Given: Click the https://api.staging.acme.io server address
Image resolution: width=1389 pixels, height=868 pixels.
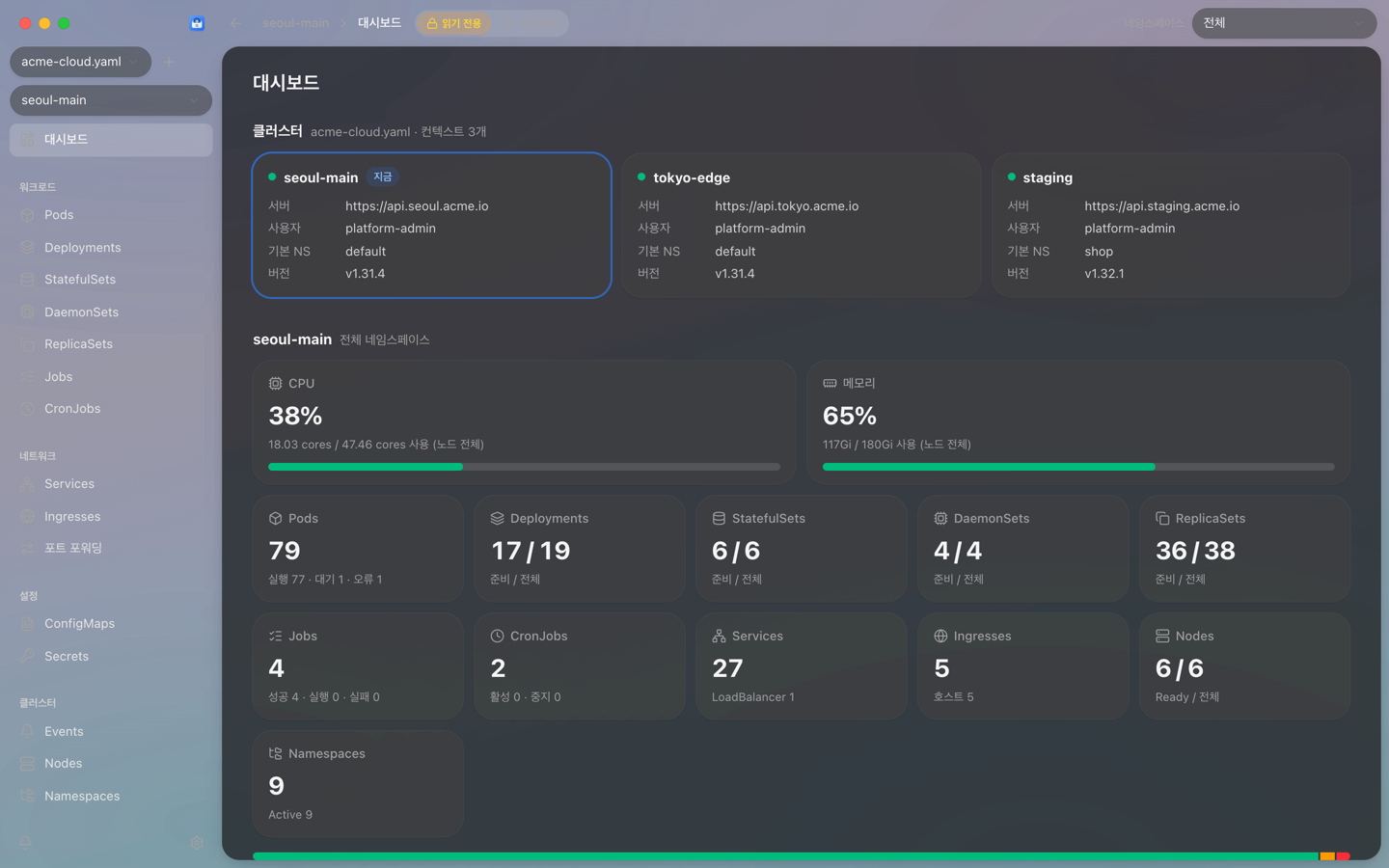Looking at the screenshot, I should click(x=1161, y=206).
